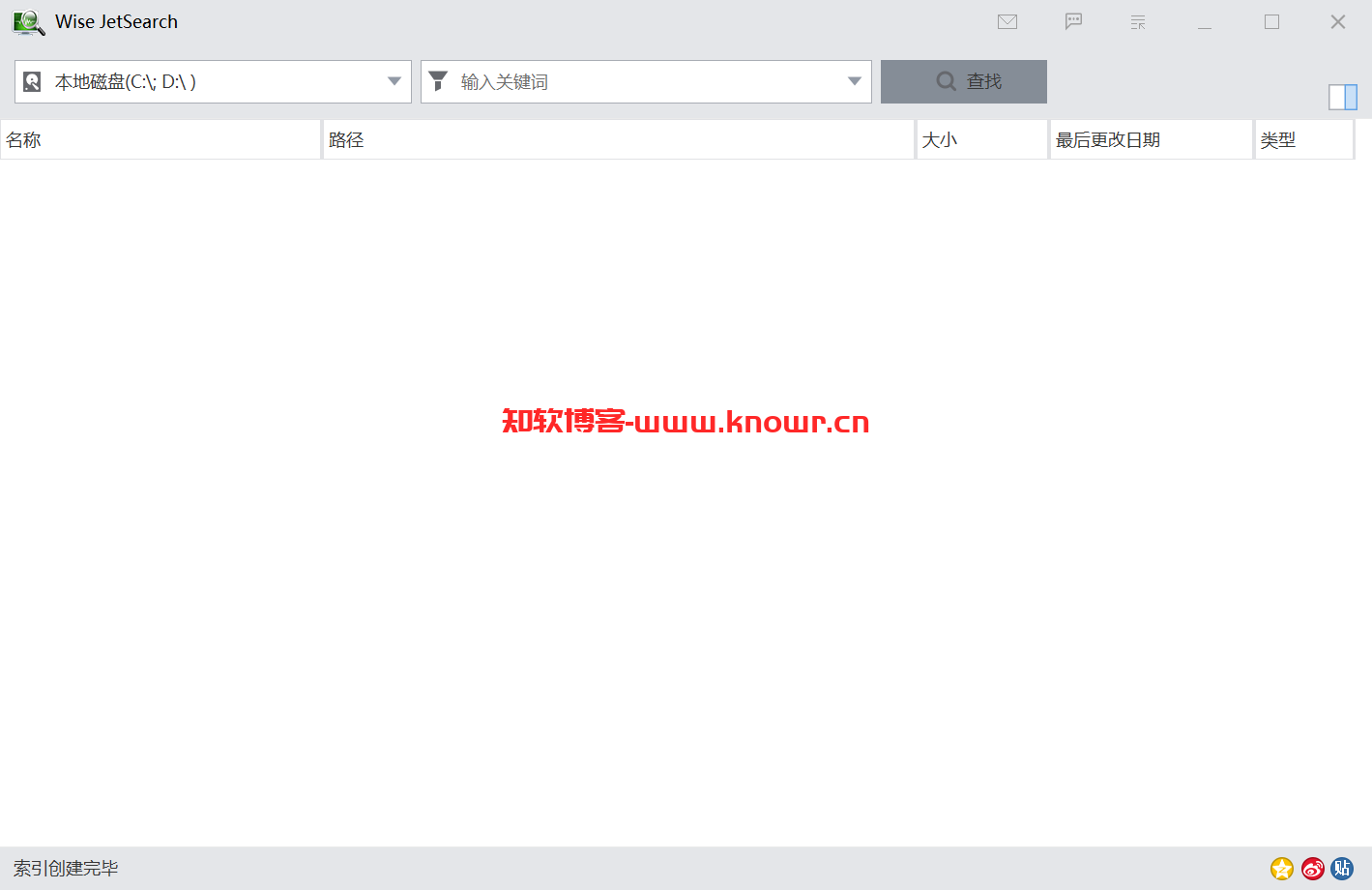Viewport: 1372px width, 890px height.
Task: Click the 查找 search button
Action: tap(964, 81)
